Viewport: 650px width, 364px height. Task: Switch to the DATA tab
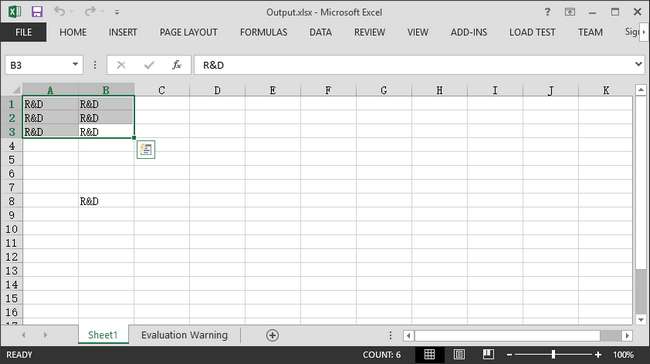click(x=320, y=32)
